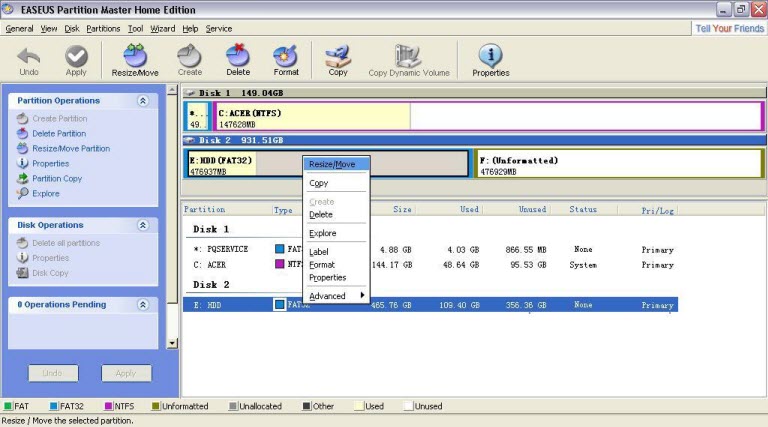
Task: Select the PQSERVICE row in partition list
Action: pos(430,249)
